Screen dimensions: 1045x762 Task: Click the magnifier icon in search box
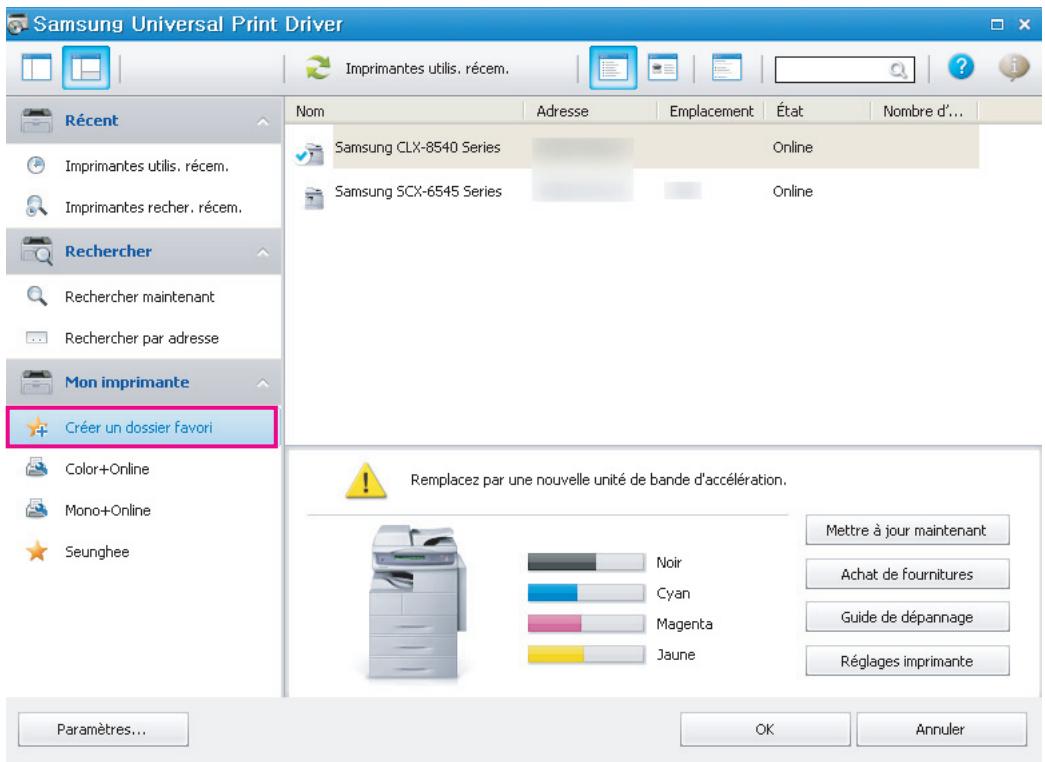[898, 69]
